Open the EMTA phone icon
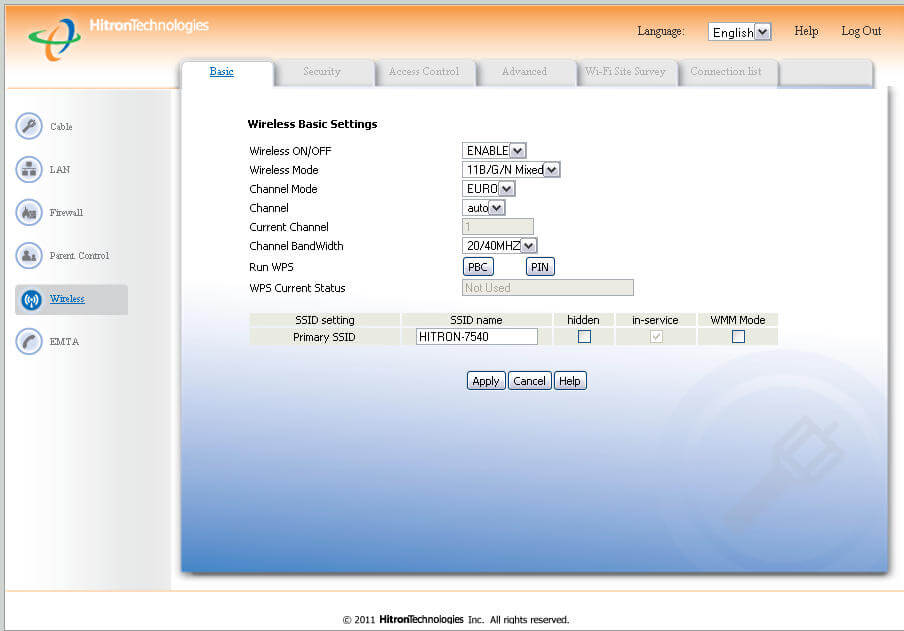The image size is (904, 631). [x=29, y=342]
